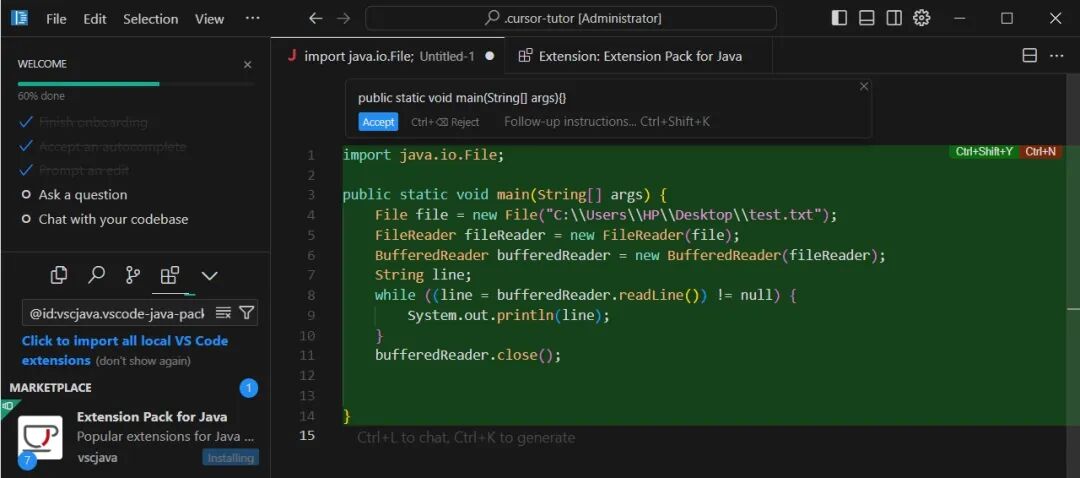Click the Follow-up instructions input field
Viewport: 1080px width, 478px height.
pyautogui.click(x=607, y=122)
